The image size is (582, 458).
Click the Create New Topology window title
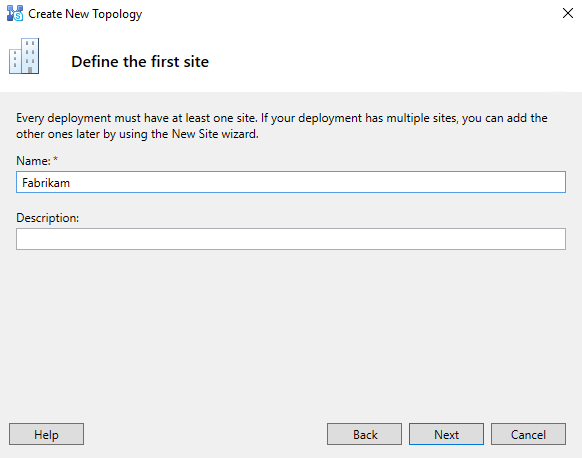click(85, 14)
